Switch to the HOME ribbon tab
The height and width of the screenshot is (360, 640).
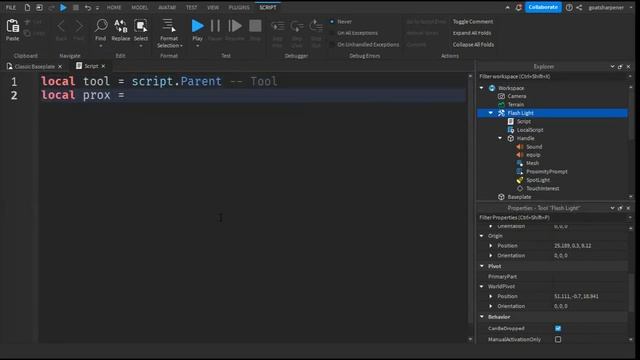coord(114,7)
